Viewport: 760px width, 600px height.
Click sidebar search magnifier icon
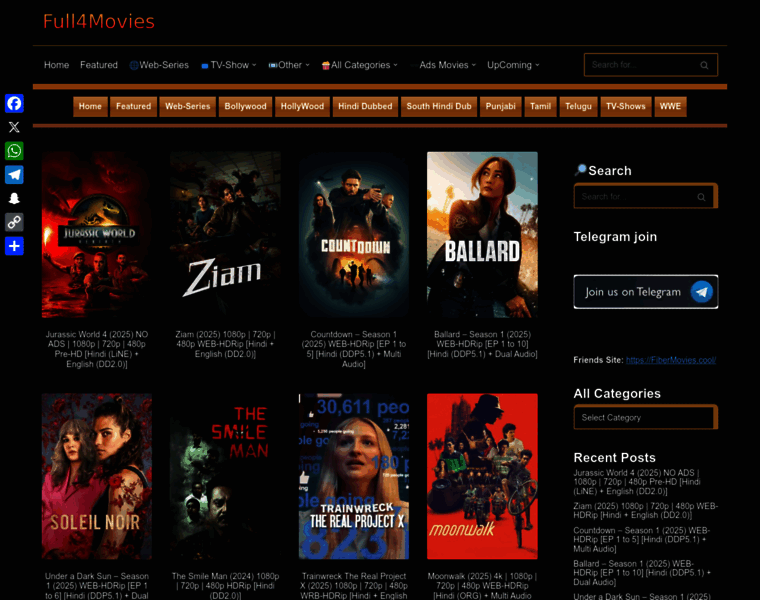click(x=701, y=197)
